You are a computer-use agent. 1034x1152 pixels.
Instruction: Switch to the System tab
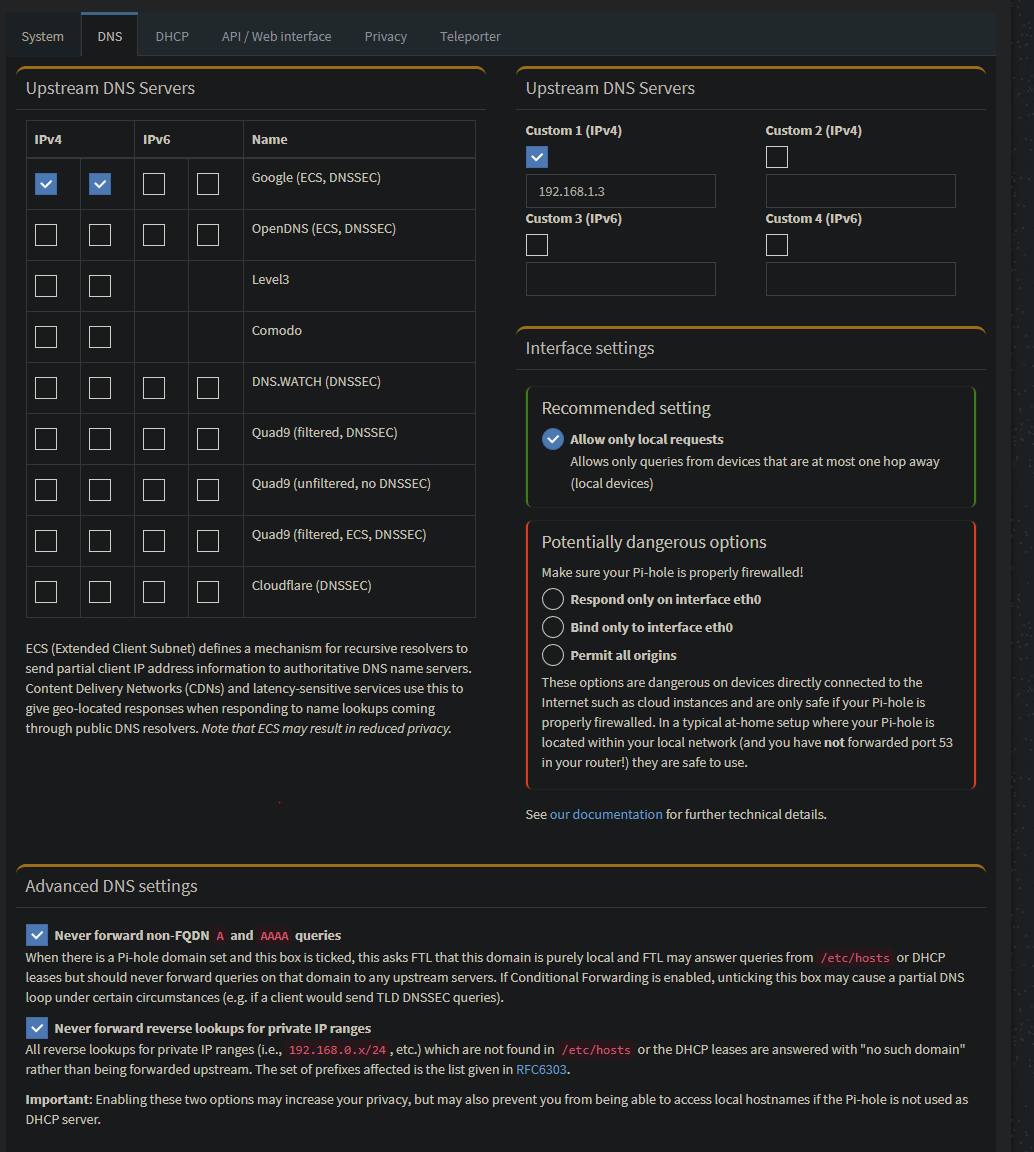pyautogui.click(x=43, y=36)
